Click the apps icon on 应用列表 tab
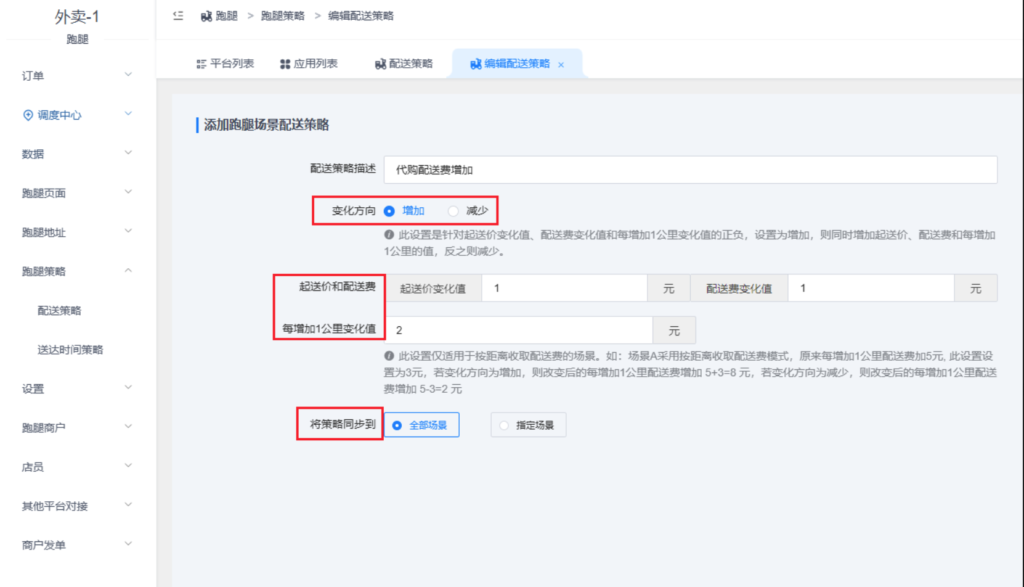The image size is (1024, 587). pos(287,62)
